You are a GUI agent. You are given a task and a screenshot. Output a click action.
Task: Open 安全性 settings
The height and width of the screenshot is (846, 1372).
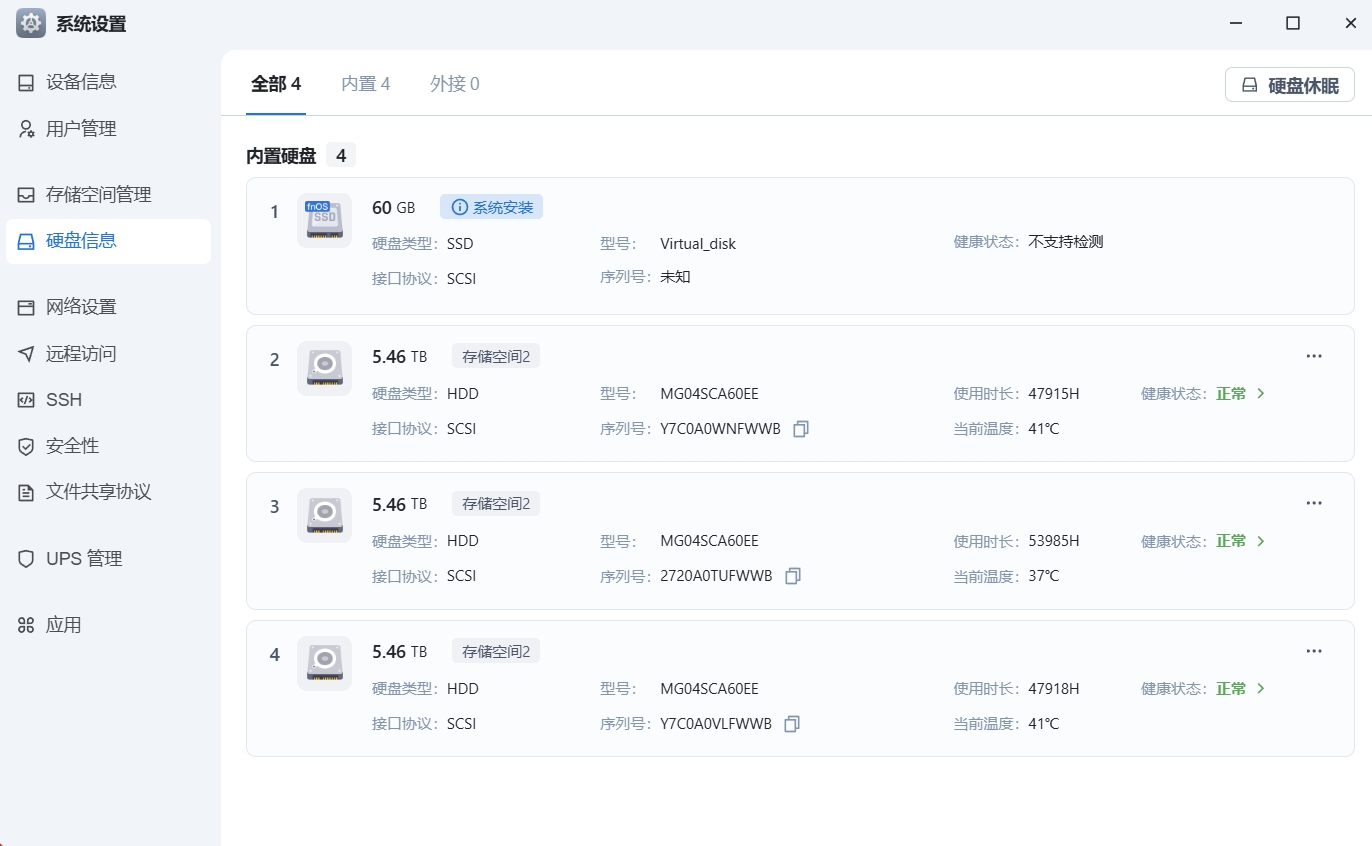pos(108,446)
